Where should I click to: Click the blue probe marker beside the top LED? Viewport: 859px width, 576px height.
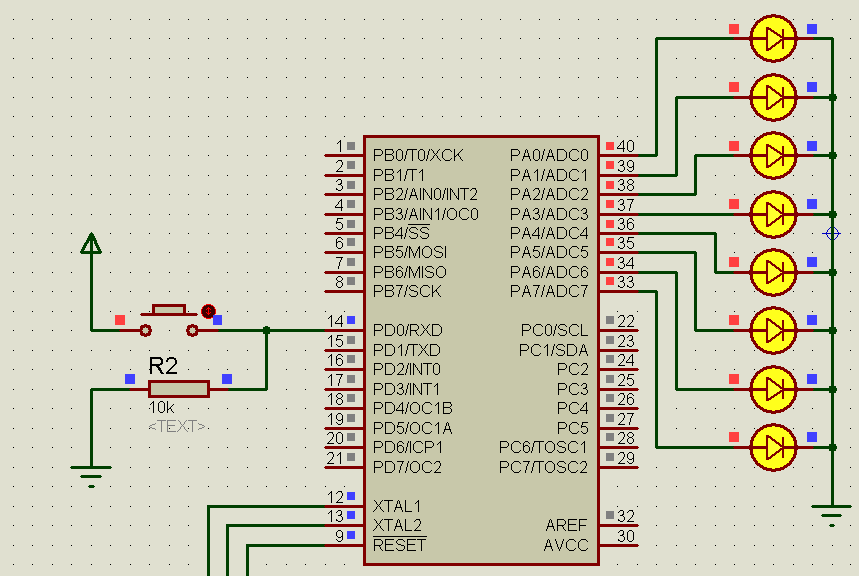(810, 29)
